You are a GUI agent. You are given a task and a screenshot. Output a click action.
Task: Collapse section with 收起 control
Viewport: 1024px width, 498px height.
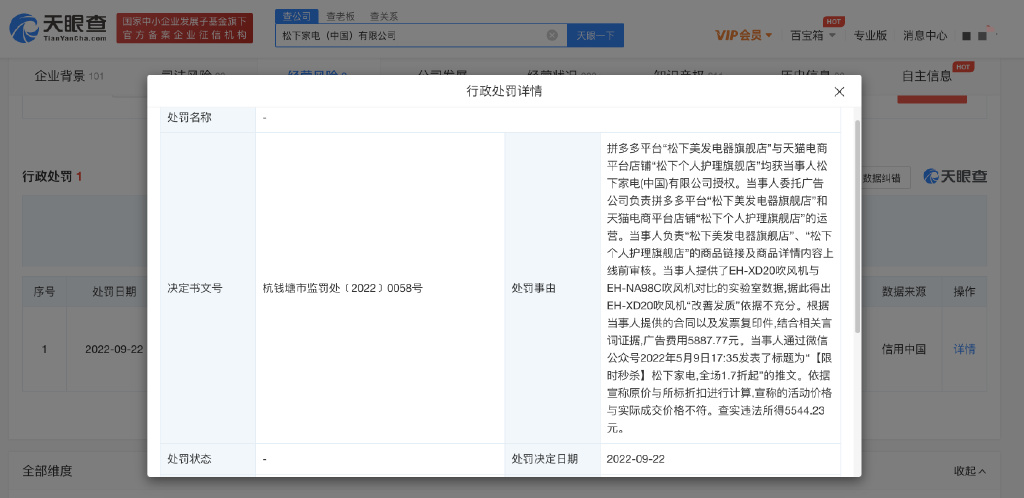point(970,471)
